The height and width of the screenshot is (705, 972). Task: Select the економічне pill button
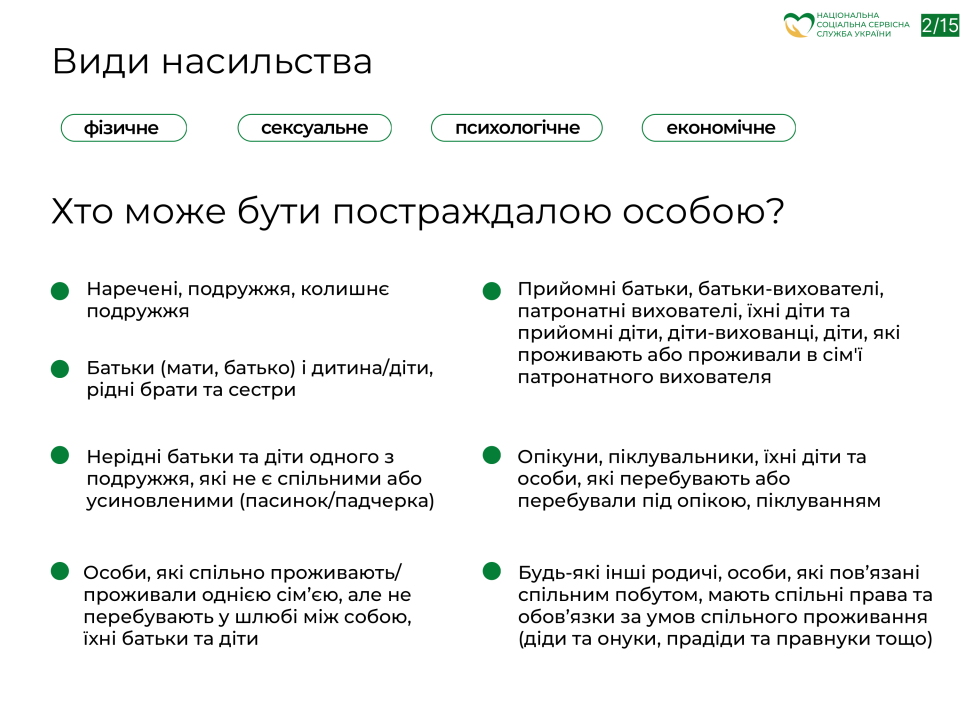tap(719, 128)
